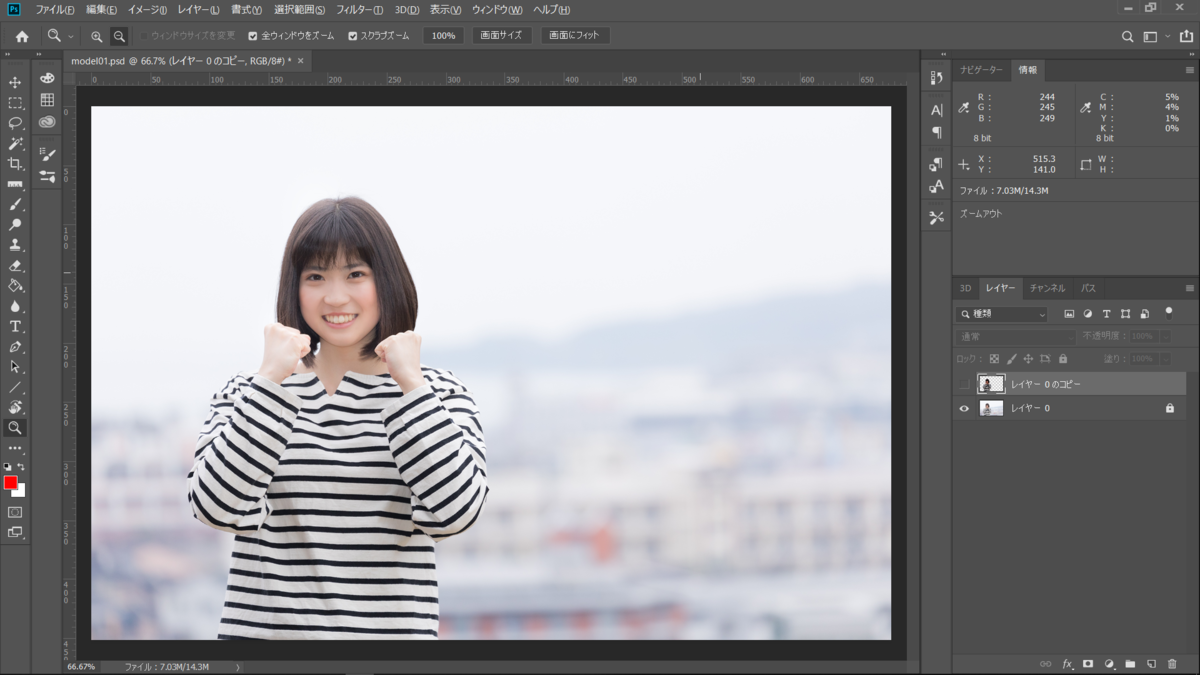Screen dimensions: 1200x675
Task: Click the 100% zoom button
Action: 442,35
